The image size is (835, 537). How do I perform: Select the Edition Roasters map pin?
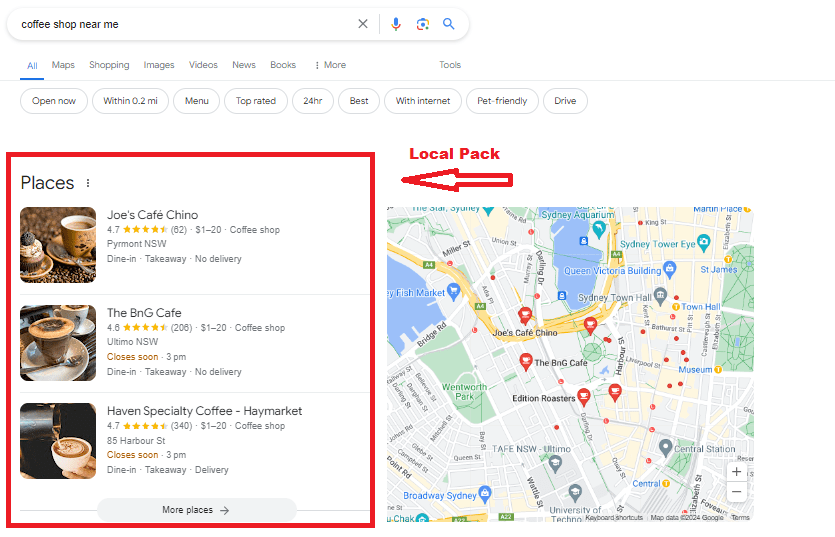pyautogui.click(x=584, y=397)
